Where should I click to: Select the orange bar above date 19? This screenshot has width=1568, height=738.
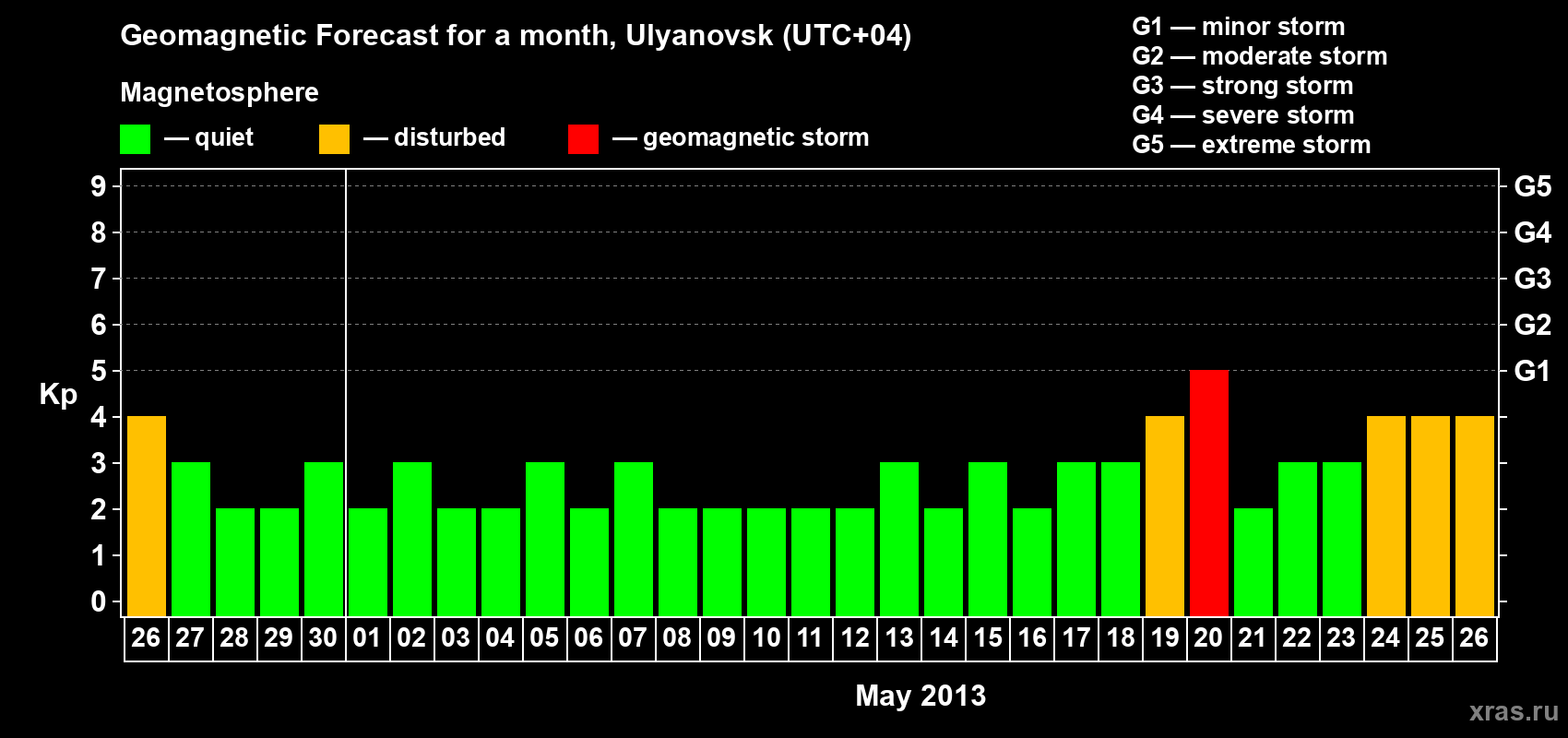tap(1164, 516)
